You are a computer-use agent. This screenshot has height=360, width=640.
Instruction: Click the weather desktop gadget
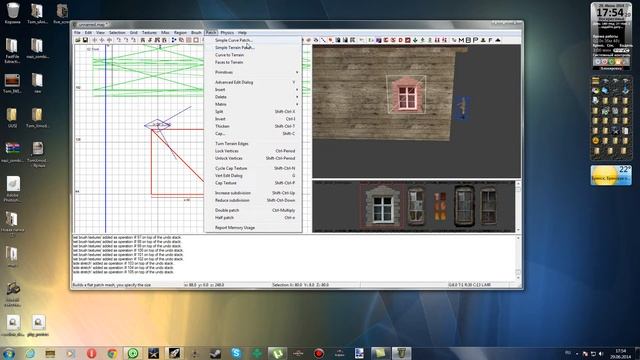pos(611,176)
